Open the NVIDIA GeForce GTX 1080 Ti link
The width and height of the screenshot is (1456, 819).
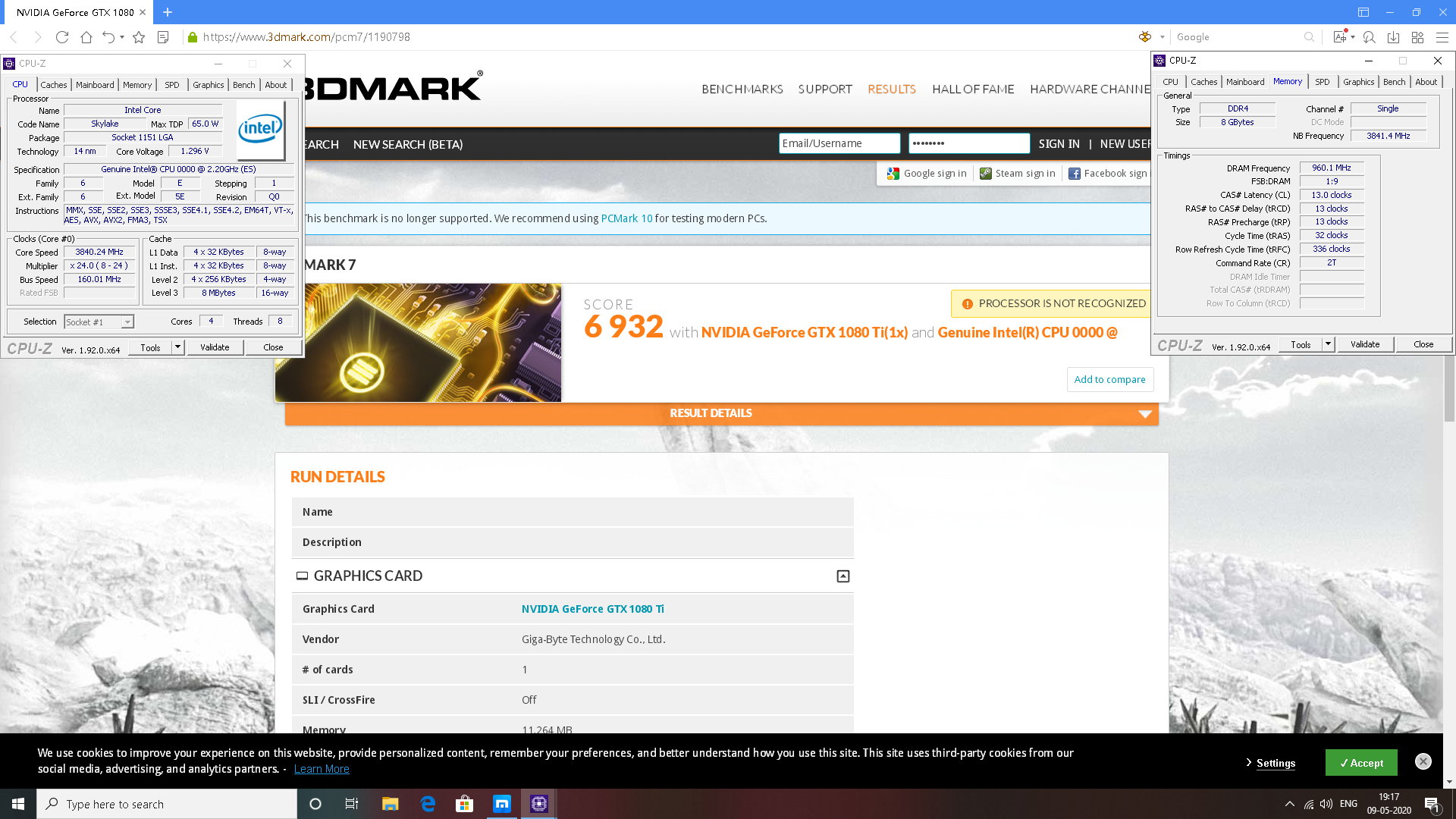(592, 609)
